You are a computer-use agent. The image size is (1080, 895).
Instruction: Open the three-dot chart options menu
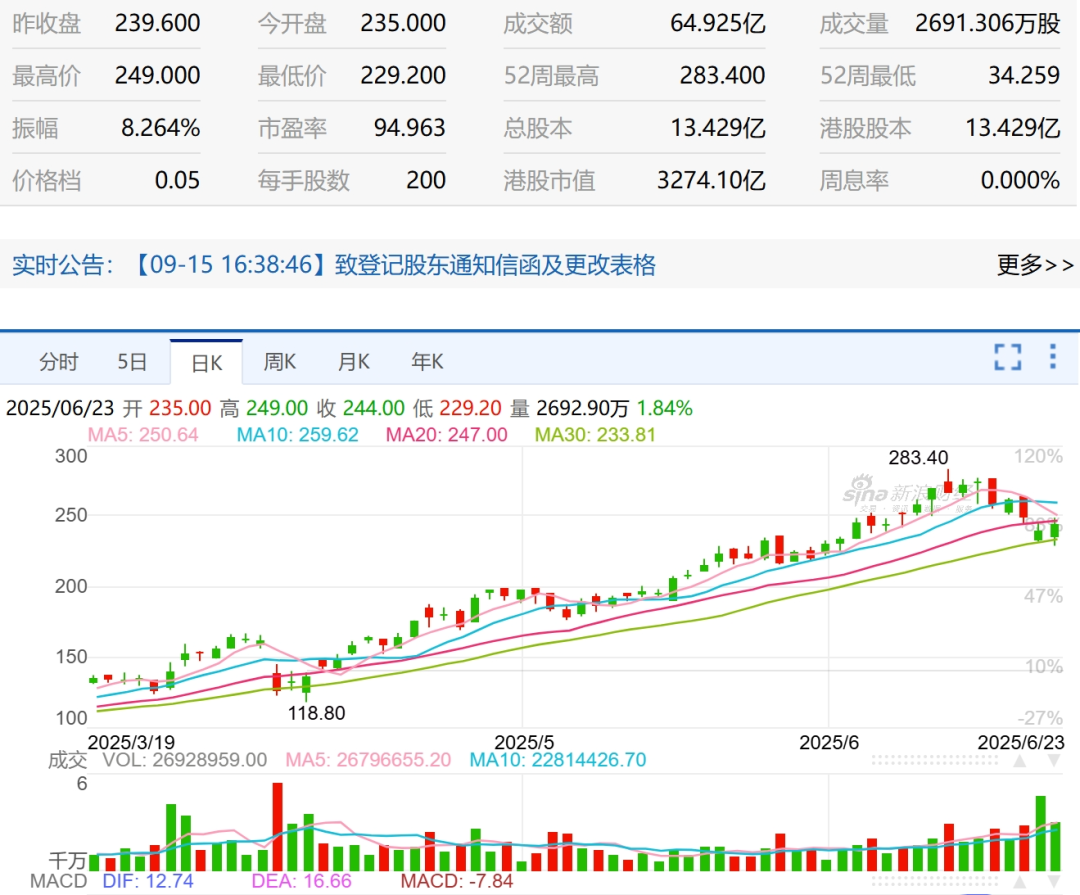point(1052,356)
